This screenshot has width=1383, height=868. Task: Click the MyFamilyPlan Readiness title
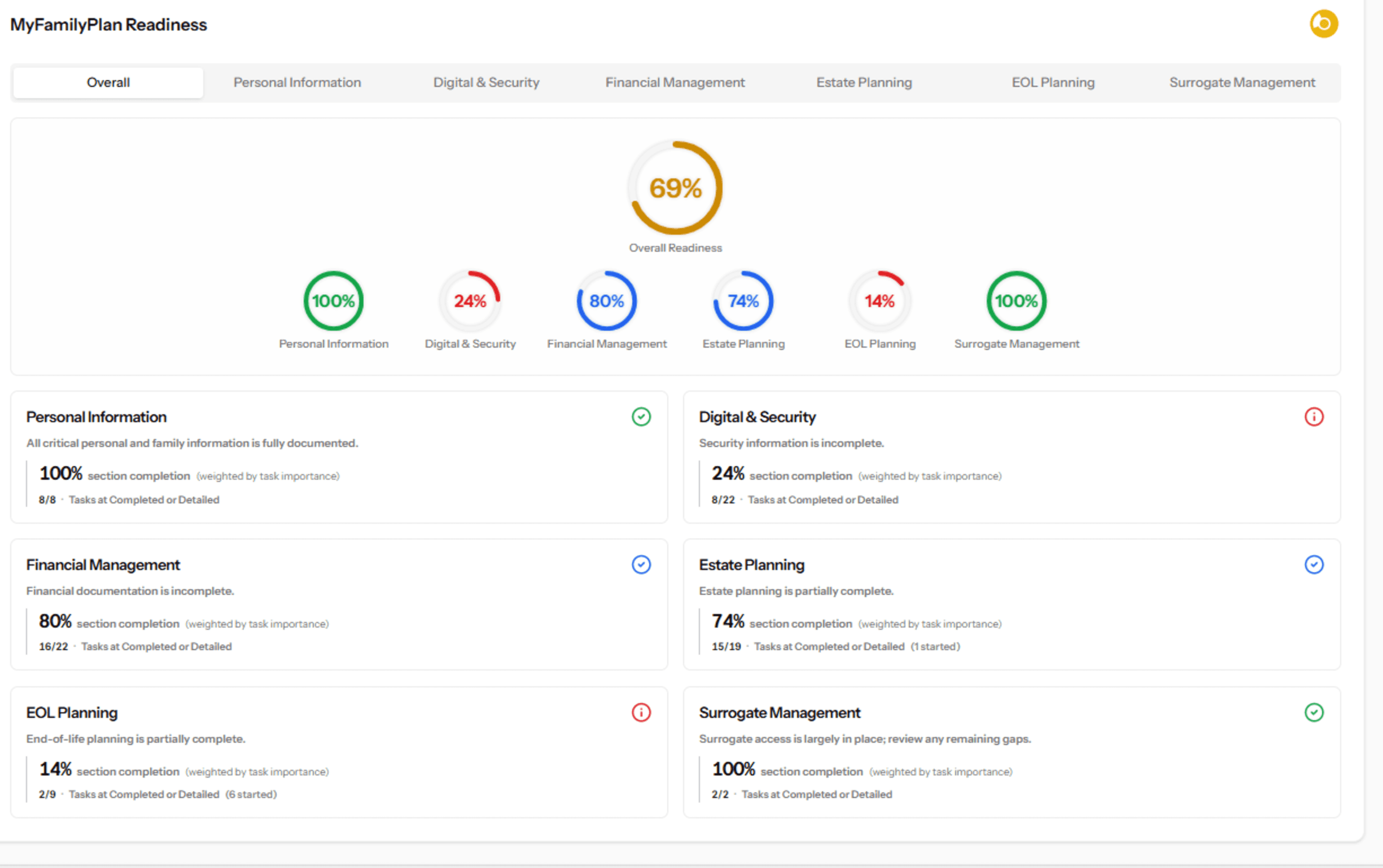108,25
